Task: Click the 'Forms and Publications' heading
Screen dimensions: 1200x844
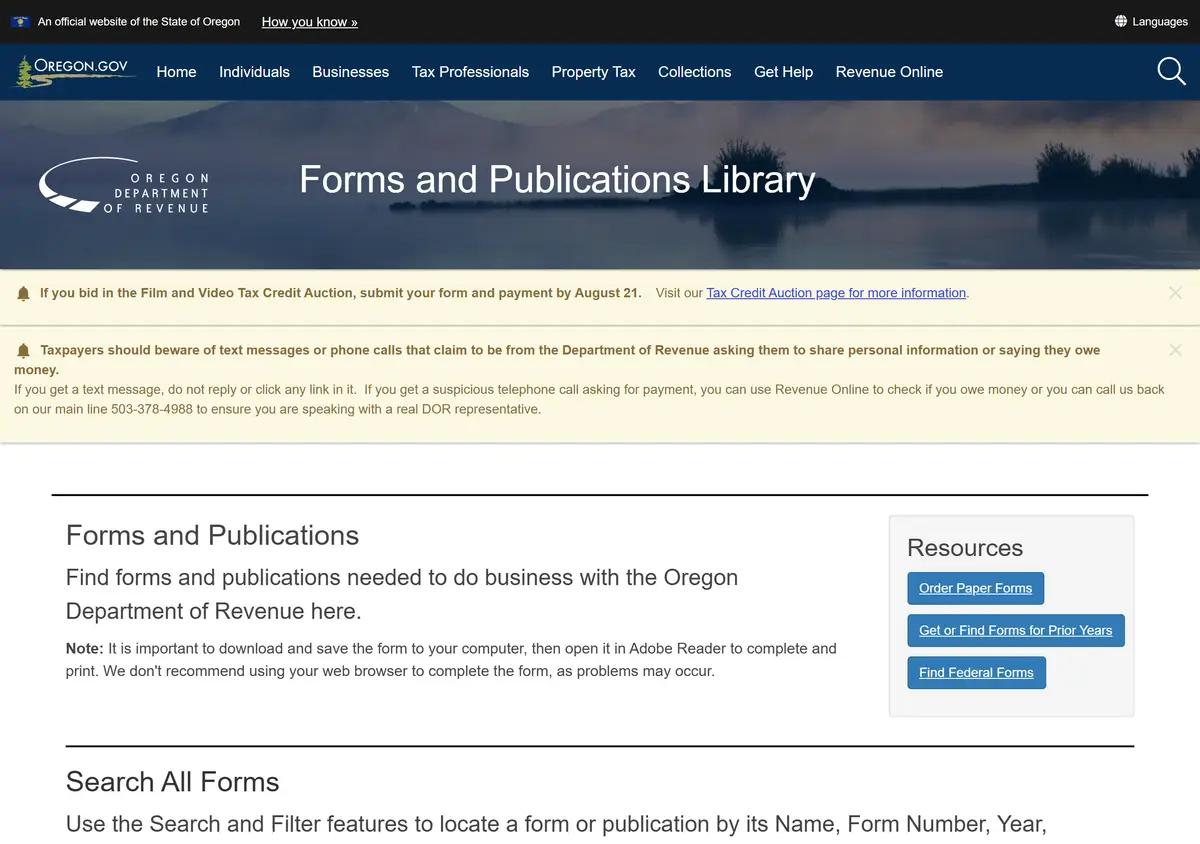Action: click(x=212, y=535)
